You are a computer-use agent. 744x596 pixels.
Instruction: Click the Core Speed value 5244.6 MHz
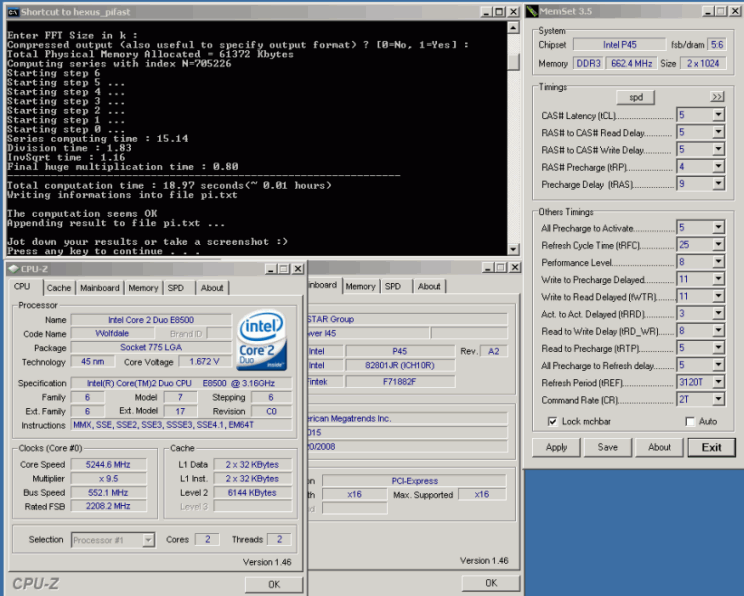point(108,465)
